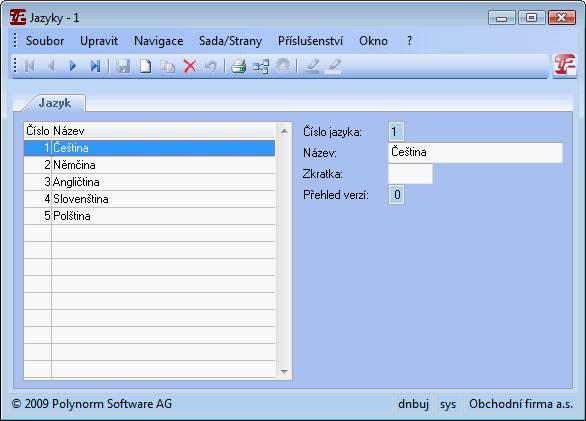Delete record with the red X icon
The width and height of the screenshot is (586, 421).
click(x=190, y=66)
